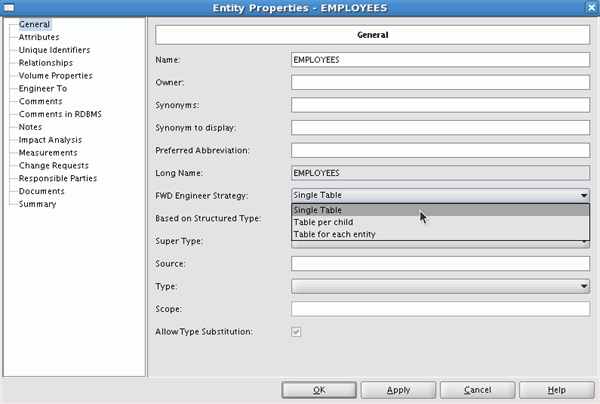The image size is (600, 404).
Task: Select Documents in the tree
Action: pos(42,191)
